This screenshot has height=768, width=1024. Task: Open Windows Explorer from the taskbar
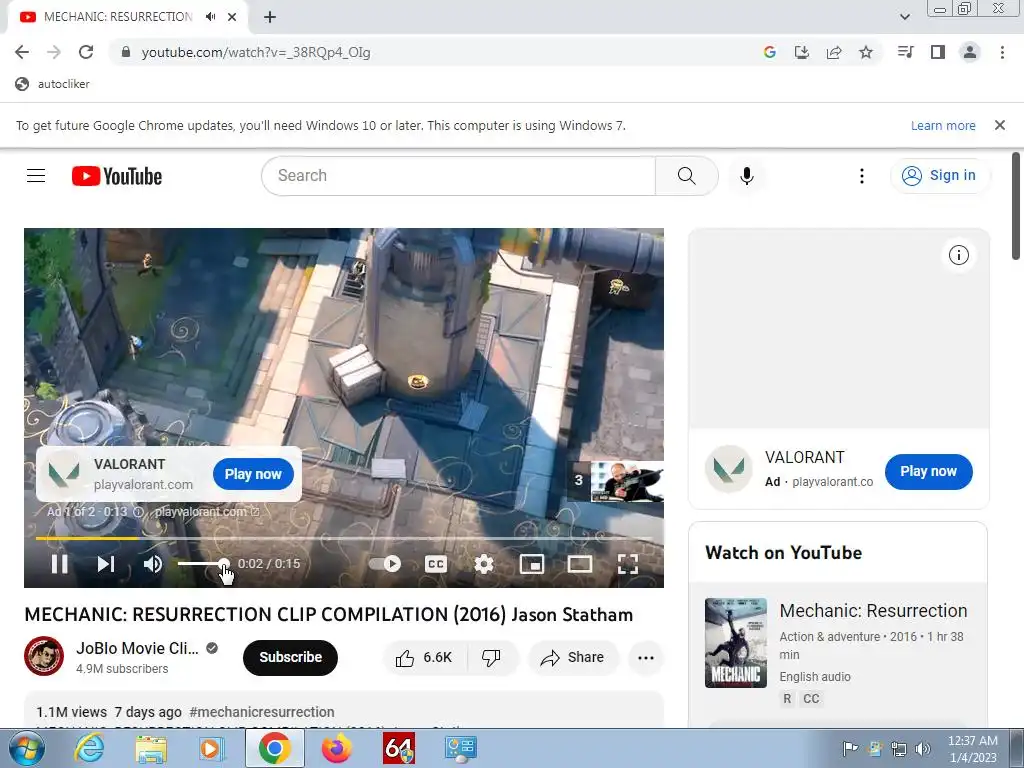151,748
